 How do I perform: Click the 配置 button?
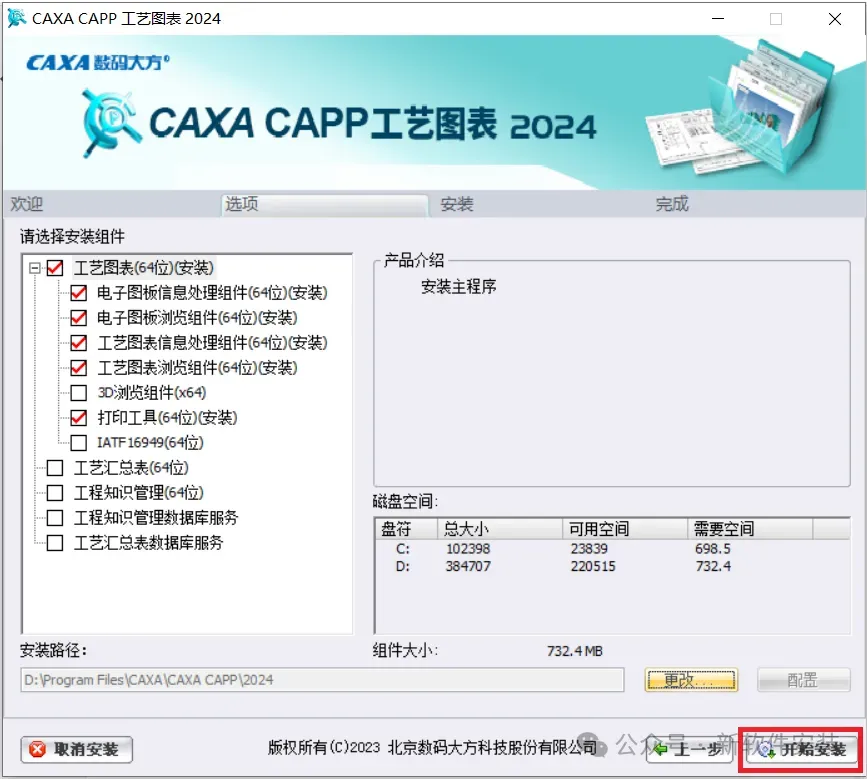(803, 679)
